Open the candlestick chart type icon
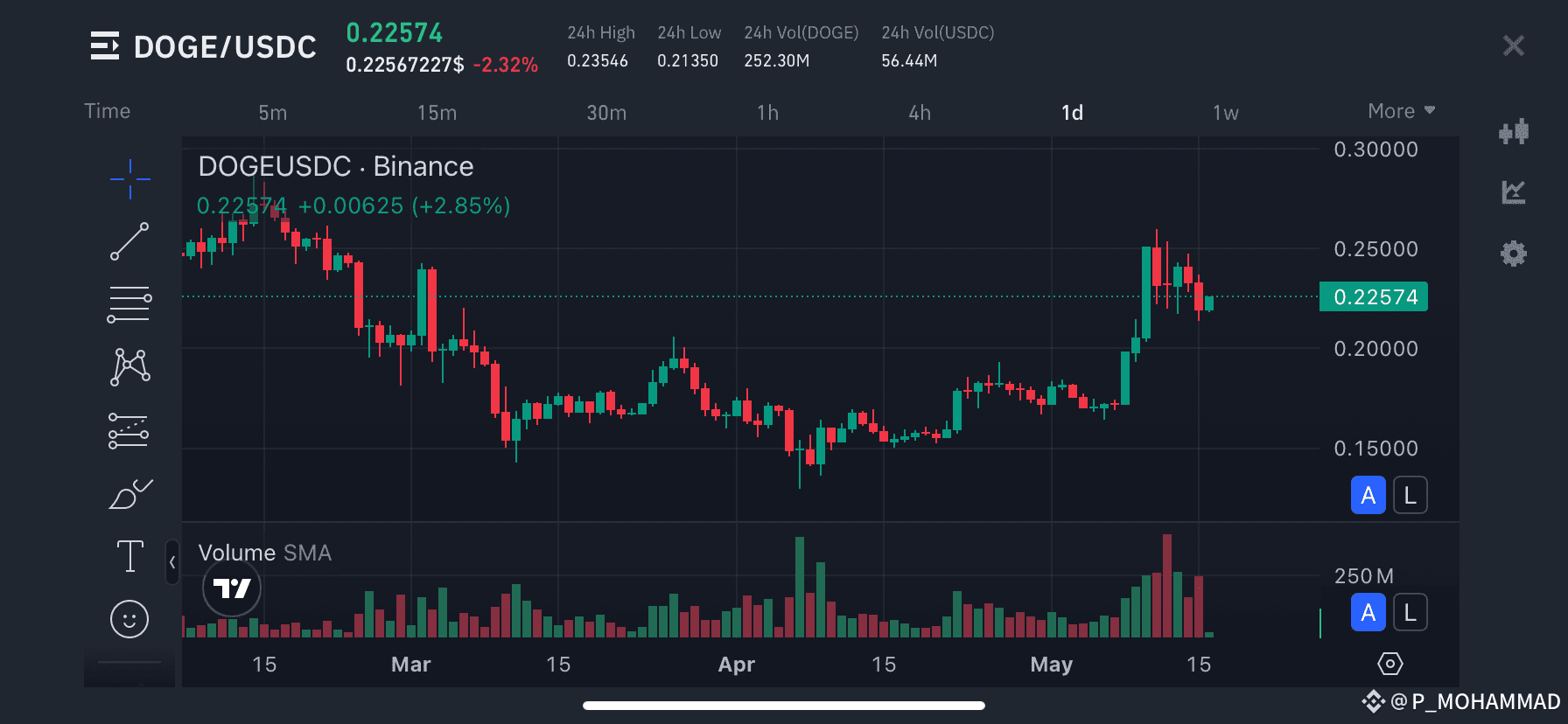This screenshot has height=724, width=1568. pos(1514,132)
